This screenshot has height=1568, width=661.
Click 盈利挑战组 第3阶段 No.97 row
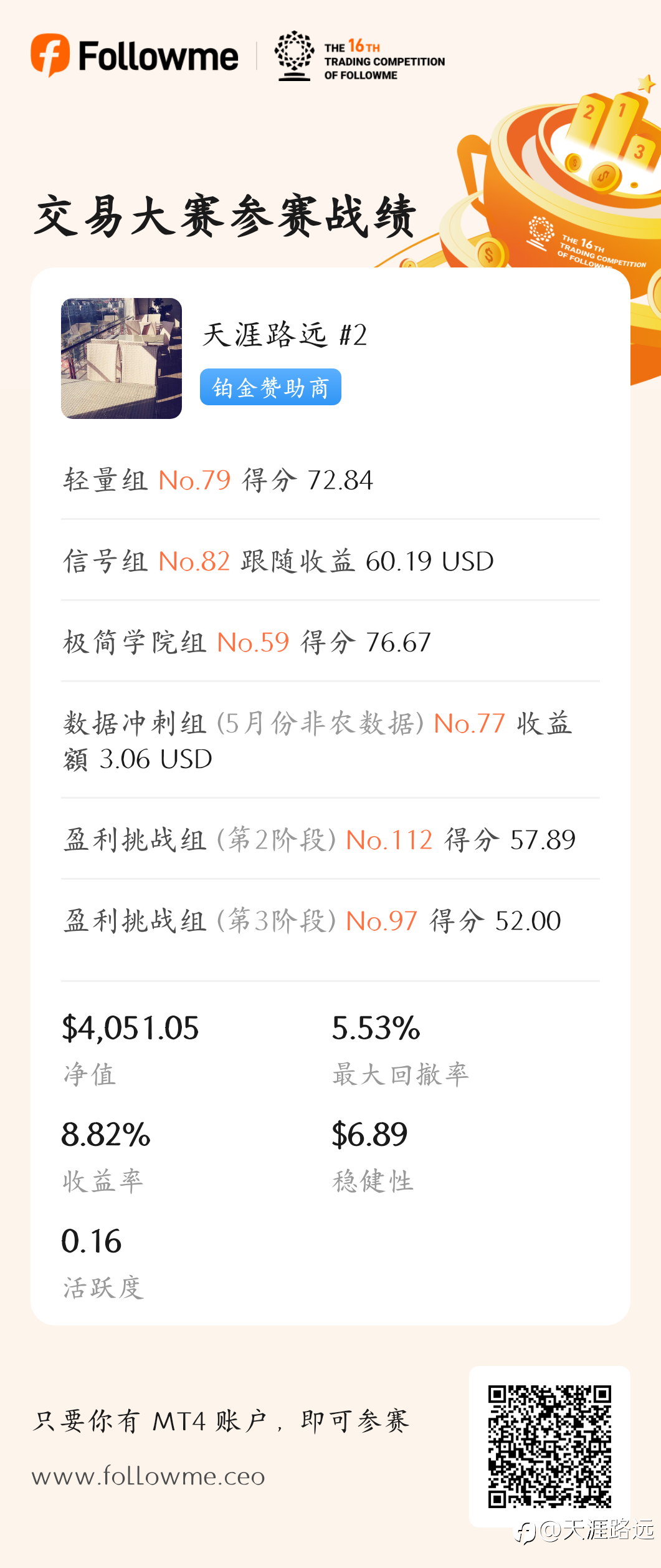point(330,921)
